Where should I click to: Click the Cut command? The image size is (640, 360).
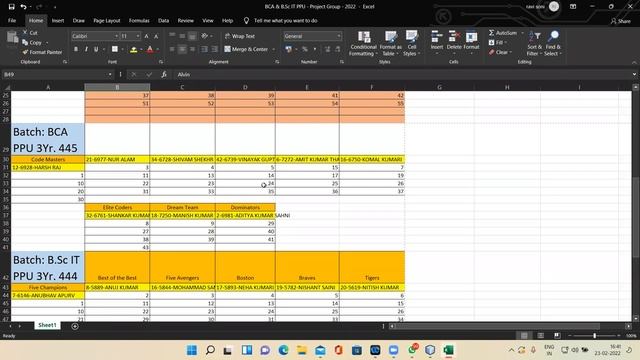[30, 33]
